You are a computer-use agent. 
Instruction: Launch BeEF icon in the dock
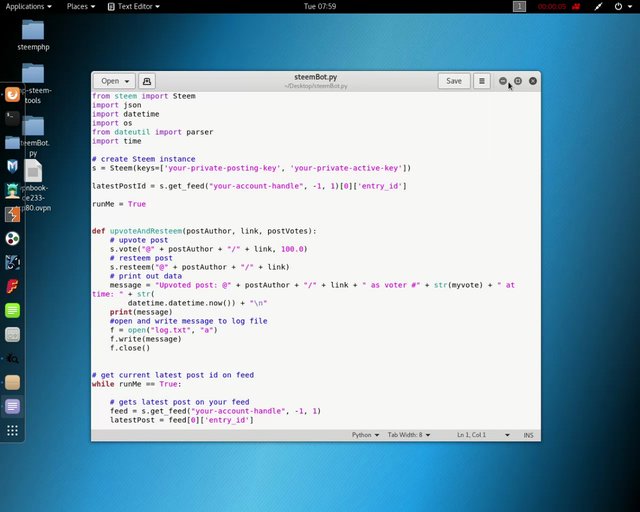pos(12,263)
